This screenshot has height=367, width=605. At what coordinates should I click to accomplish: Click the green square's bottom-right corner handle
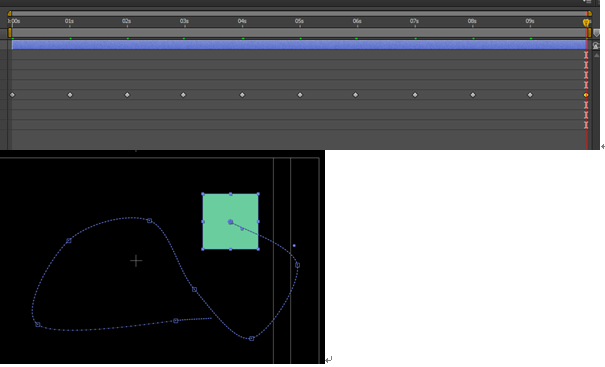[258, 249]
